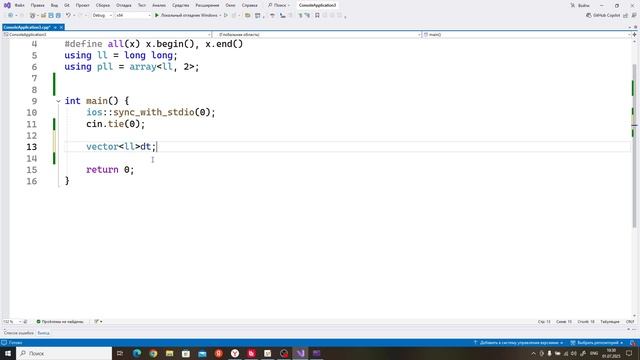This screenshot has height=360, width=640.
Task: Click the vector<ll>dt; code line
Action: point(121,147)
